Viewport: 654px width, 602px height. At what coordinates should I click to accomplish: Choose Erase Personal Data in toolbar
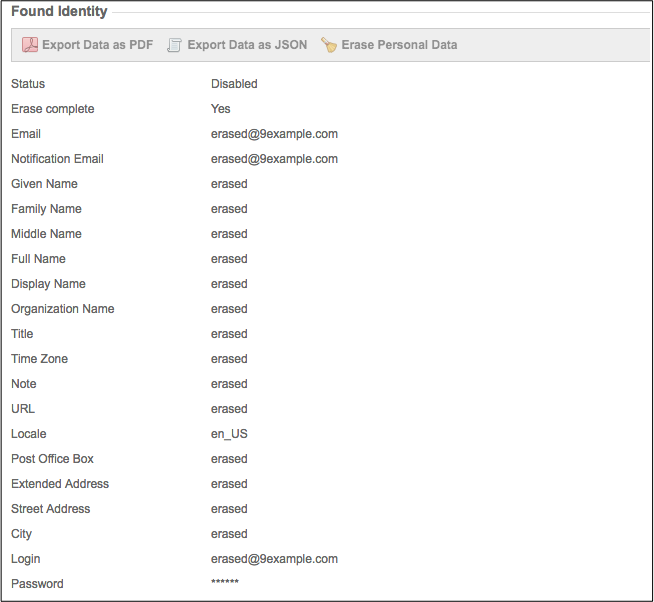click(399, 45)
